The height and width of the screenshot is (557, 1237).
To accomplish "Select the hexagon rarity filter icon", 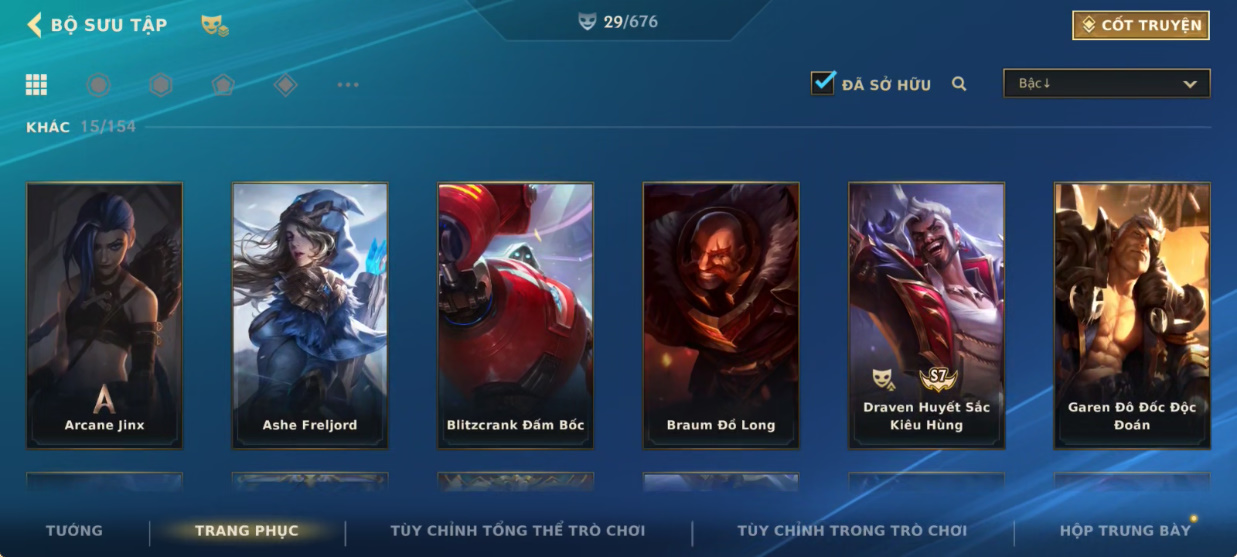I will (x=160, y=85).
